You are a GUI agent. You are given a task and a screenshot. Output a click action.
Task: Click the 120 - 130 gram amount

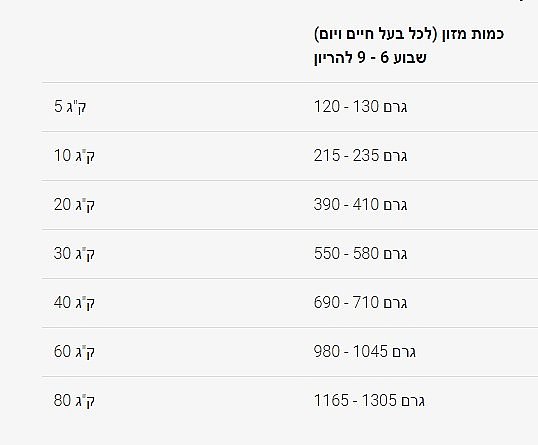point(360,107)
